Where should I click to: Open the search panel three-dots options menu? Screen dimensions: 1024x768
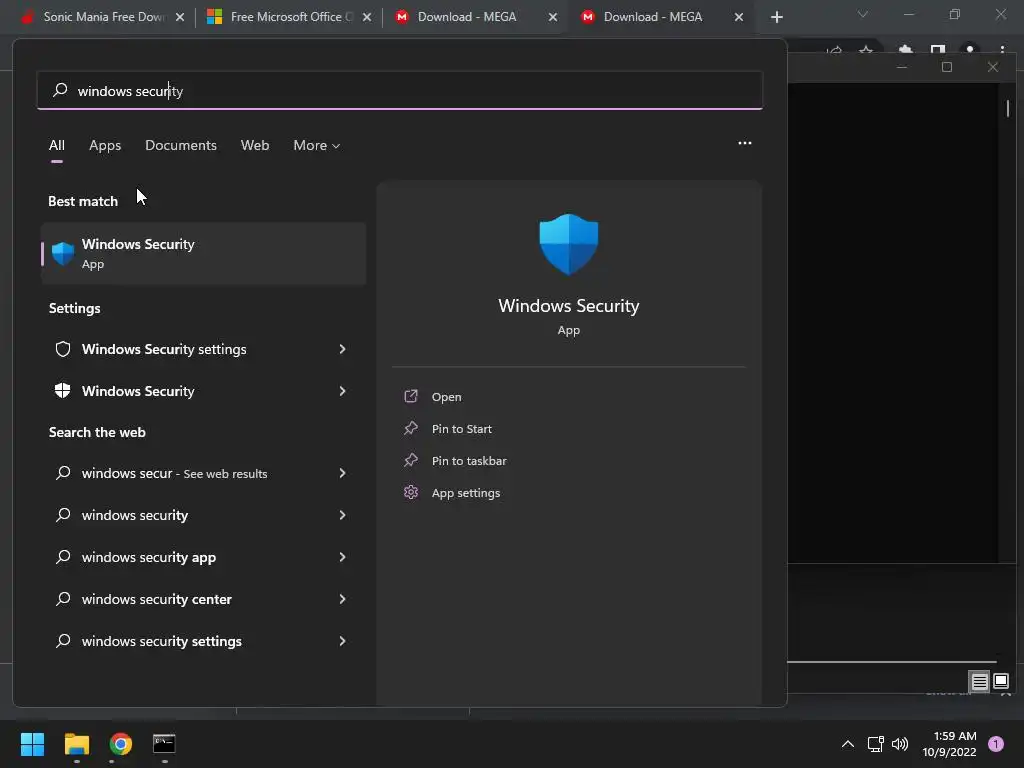click(x=744, y=143)
